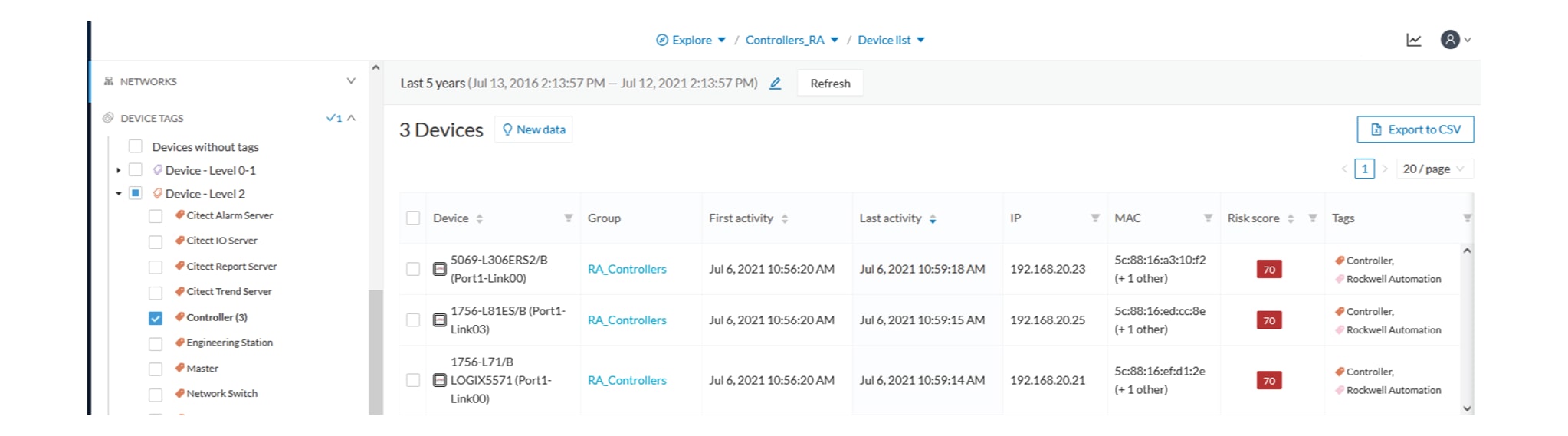1568x436 pixels.
Task: Collapse the Device Tags section chevron
Action: coord(351,118)
